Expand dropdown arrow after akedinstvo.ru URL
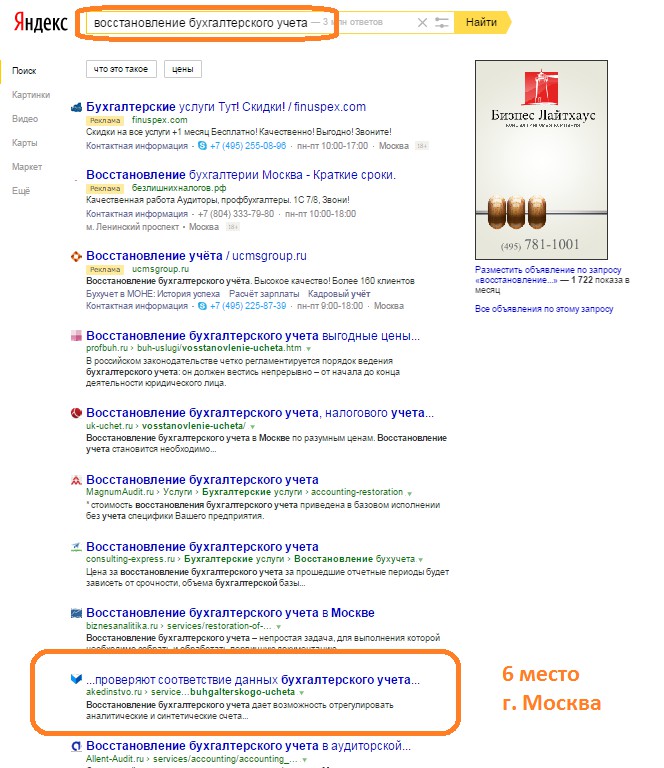 pyautogui.click(x=302, y=693)
